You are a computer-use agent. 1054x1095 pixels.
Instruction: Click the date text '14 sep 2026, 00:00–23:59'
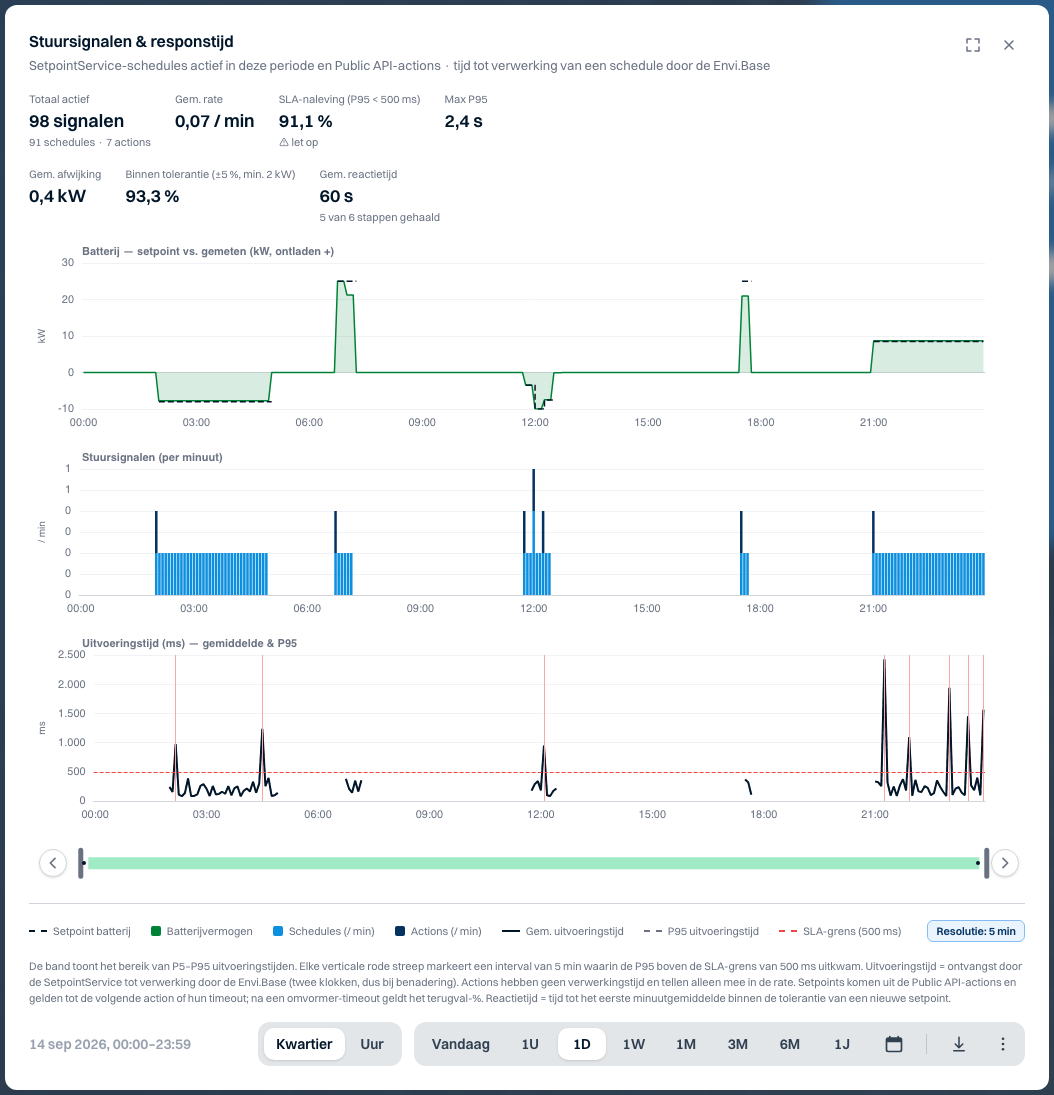point(110,1045)
